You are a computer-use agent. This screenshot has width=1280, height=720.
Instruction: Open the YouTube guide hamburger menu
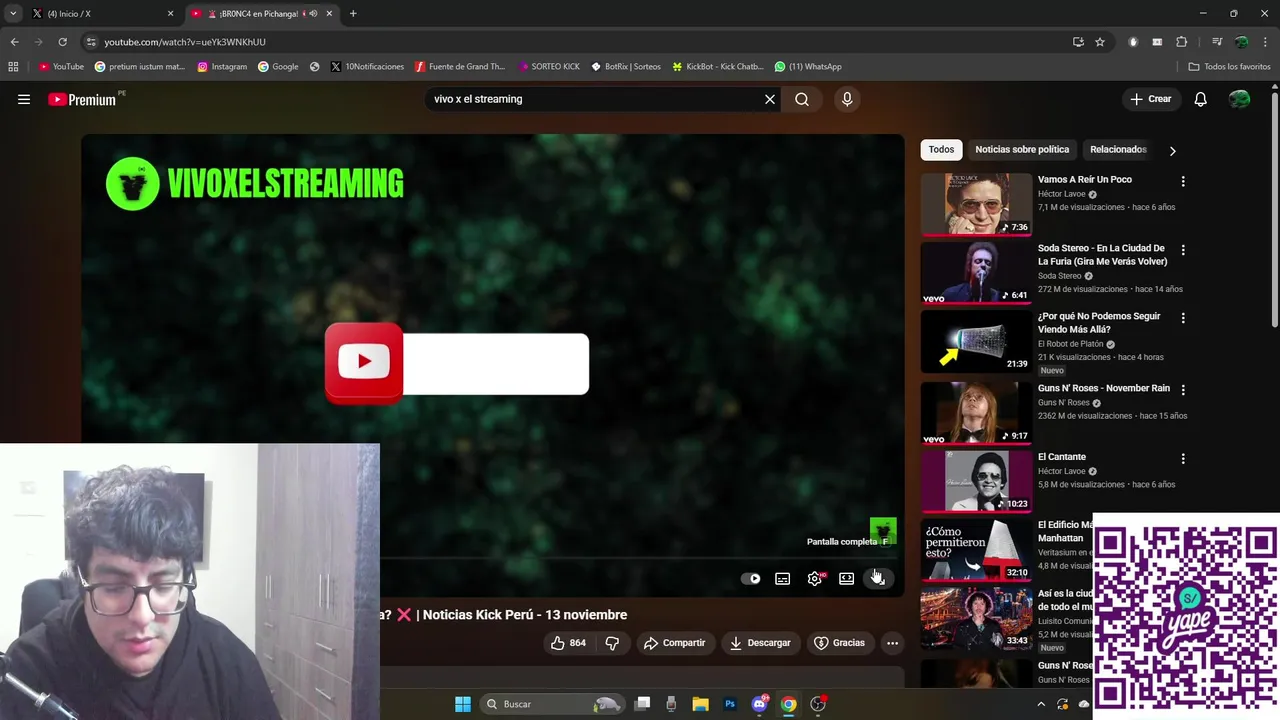coord(24,99)
